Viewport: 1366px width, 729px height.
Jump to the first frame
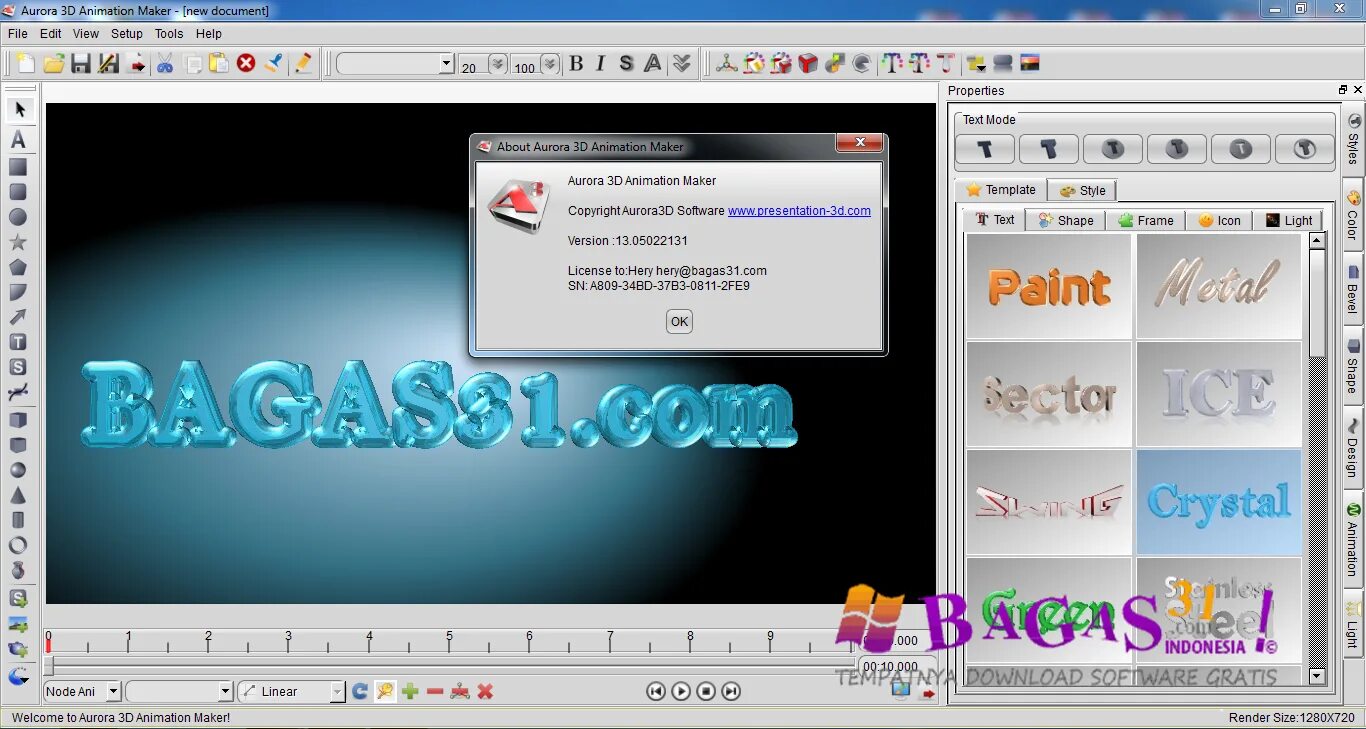[656, 691]
